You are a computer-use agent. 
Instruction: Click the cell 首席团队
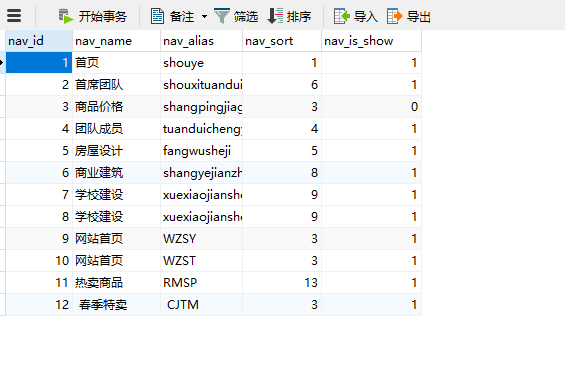click(116, 85)
